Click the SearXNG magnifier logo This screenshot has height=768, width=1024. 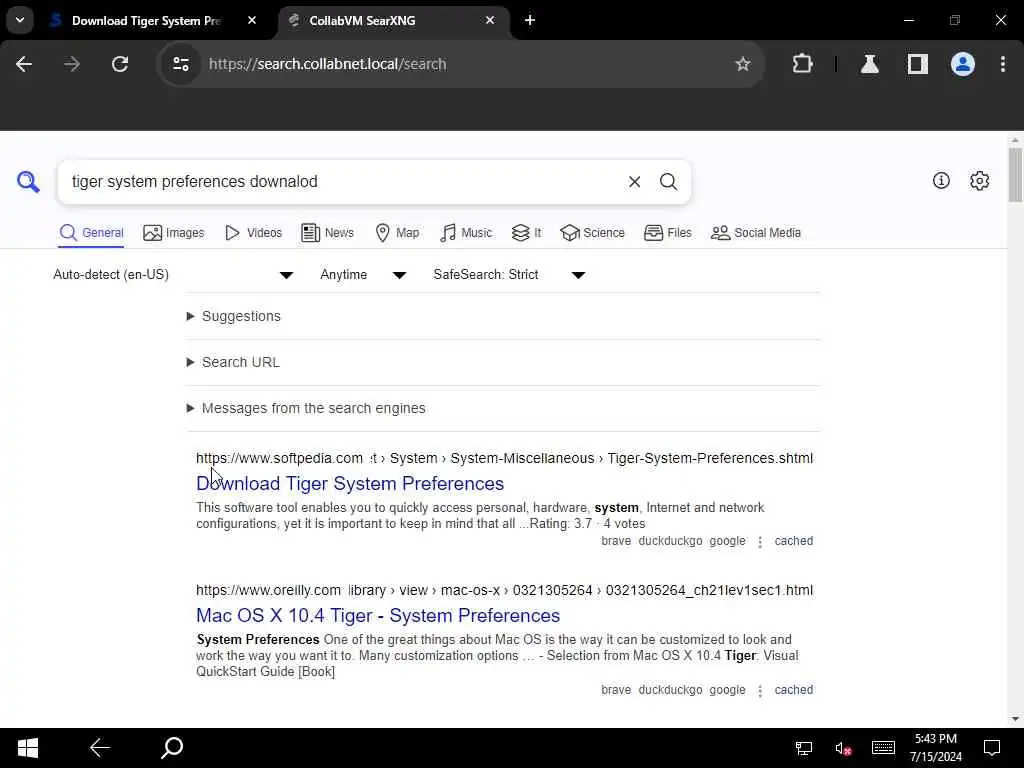[x=28, y=182]
